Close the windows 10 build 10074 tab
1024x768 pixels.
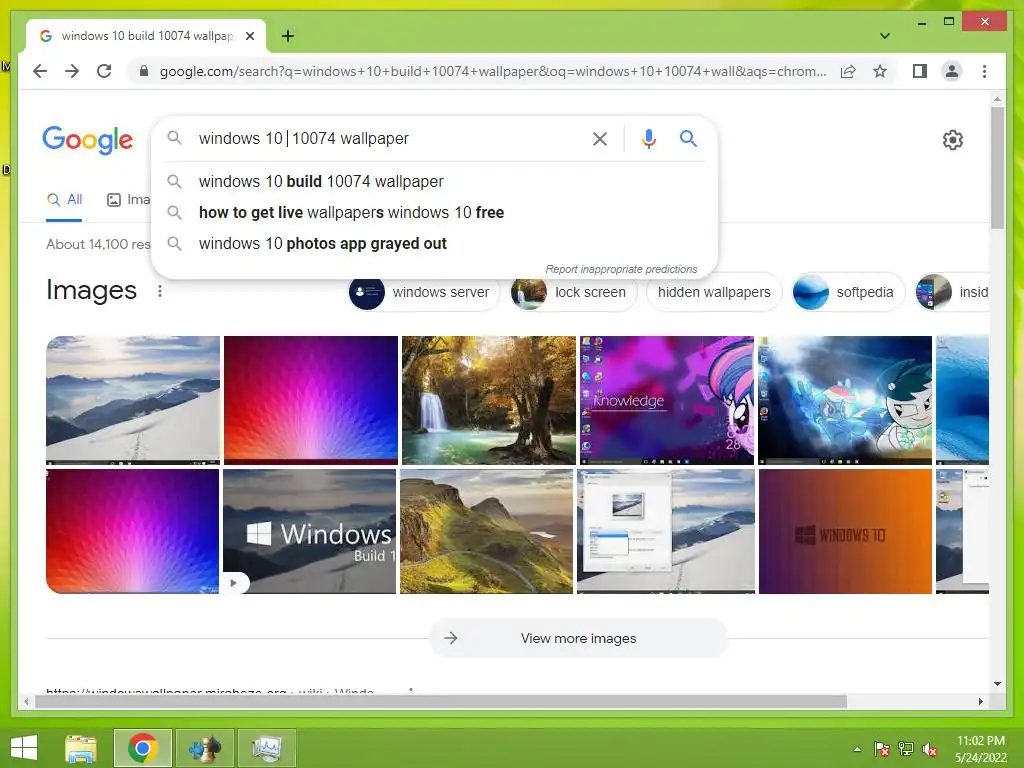coord(250,36)
